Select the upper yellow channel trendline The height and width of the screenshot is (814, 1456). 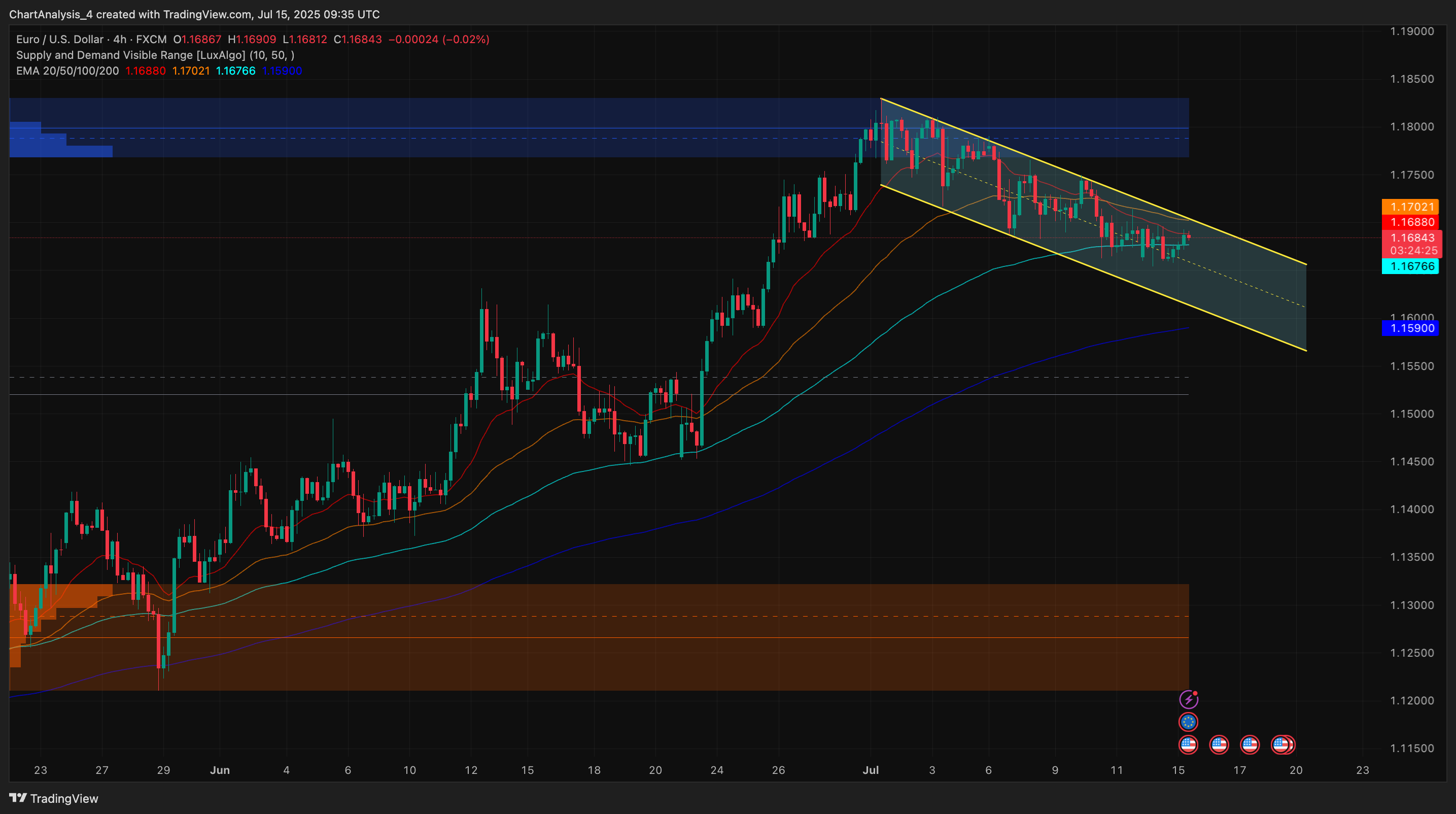pyautogui.click(x=1094, y=182)
